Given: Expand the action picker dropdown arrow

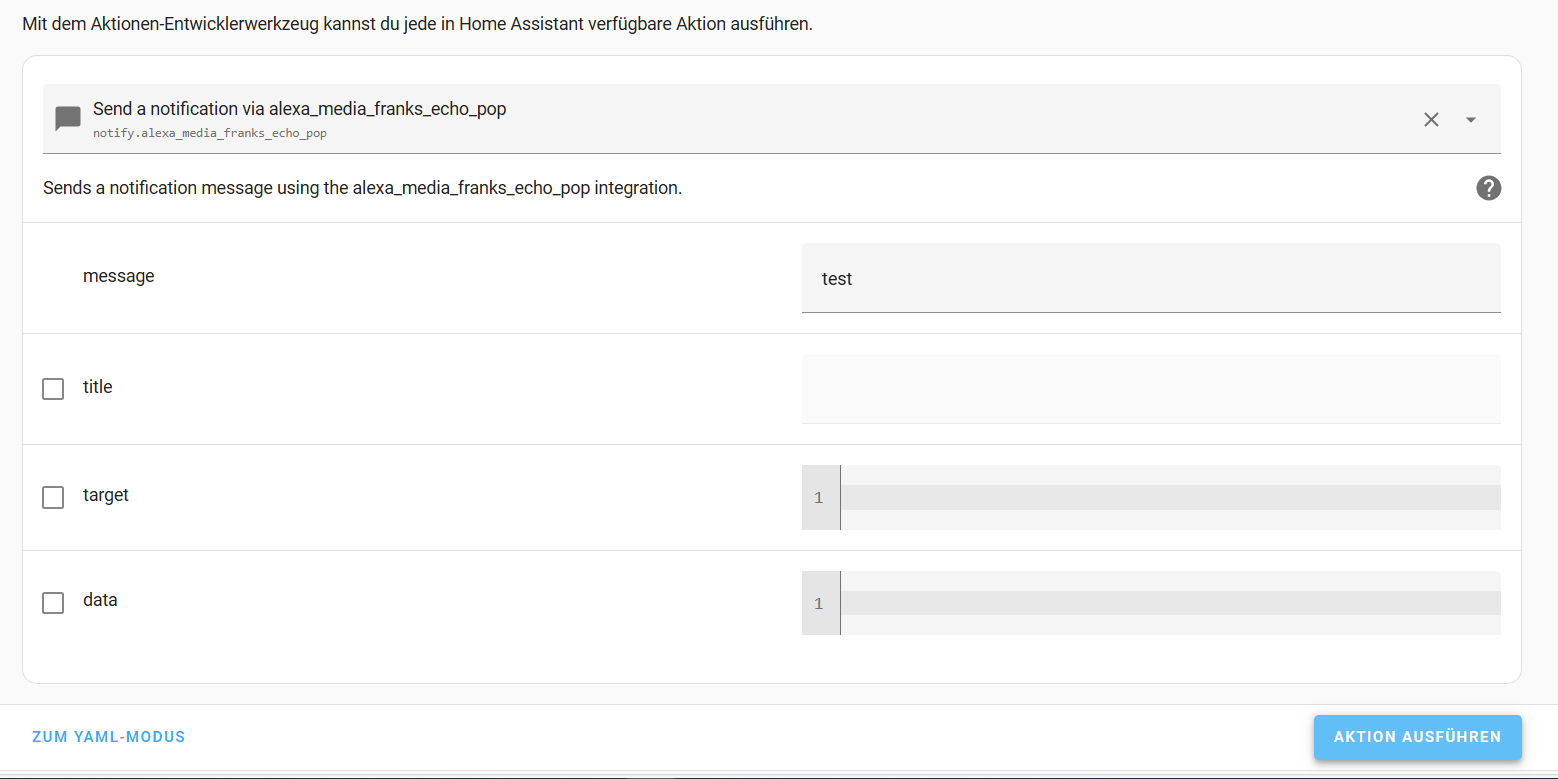Looking at the screenshot, I should point(1470,120).
